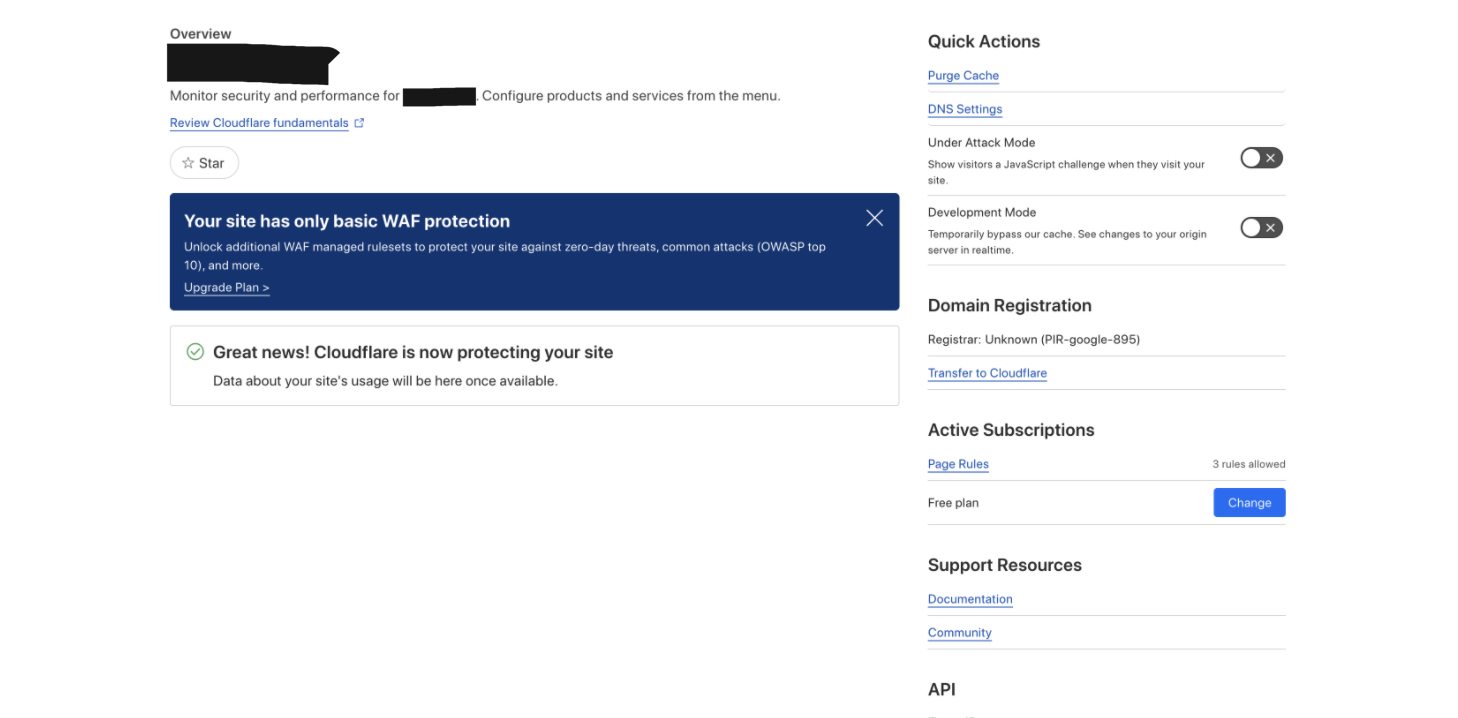The image size is (1458, 718).
Task: Dismiss the basic WAF protection banner
Action: (x=874, y=218)
